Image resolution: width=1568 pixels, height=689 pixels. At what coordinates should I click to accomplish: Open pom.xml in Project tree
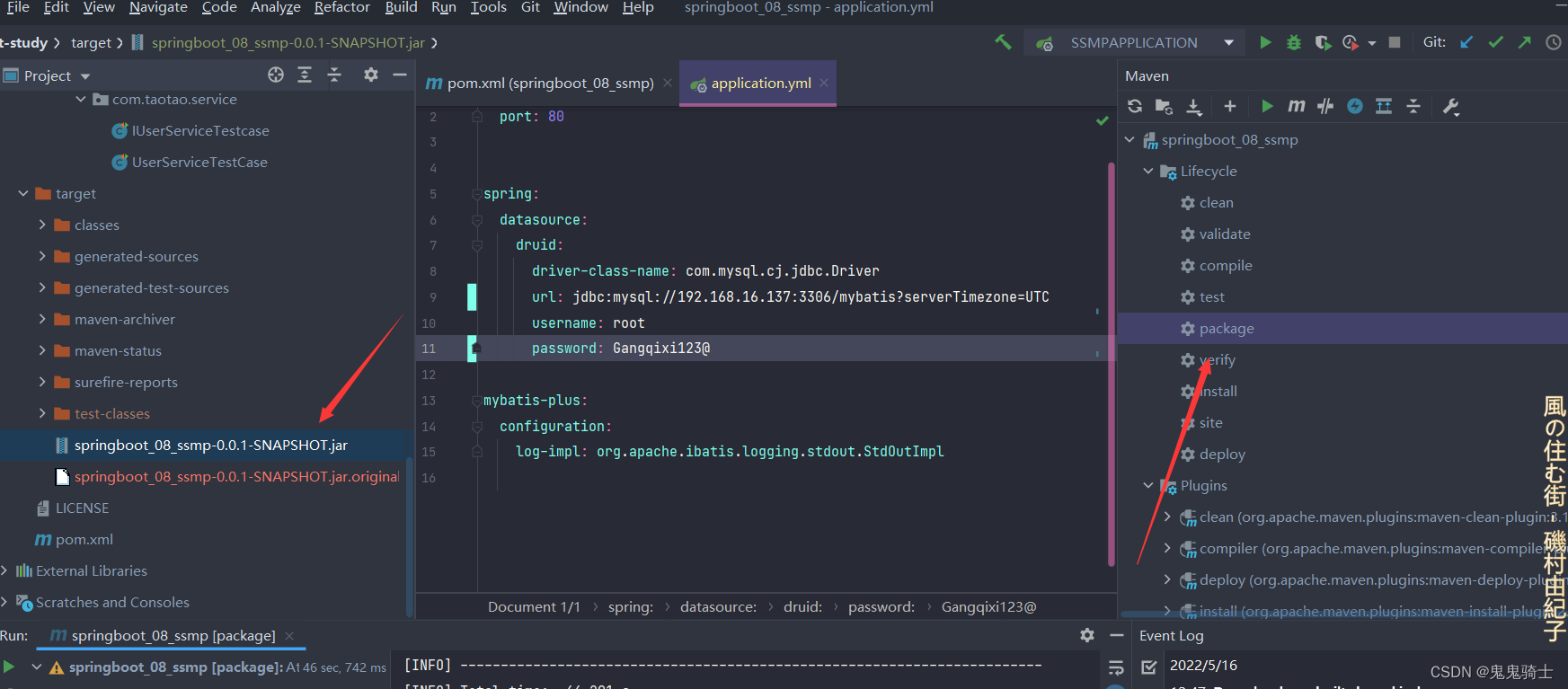(84, 539)
